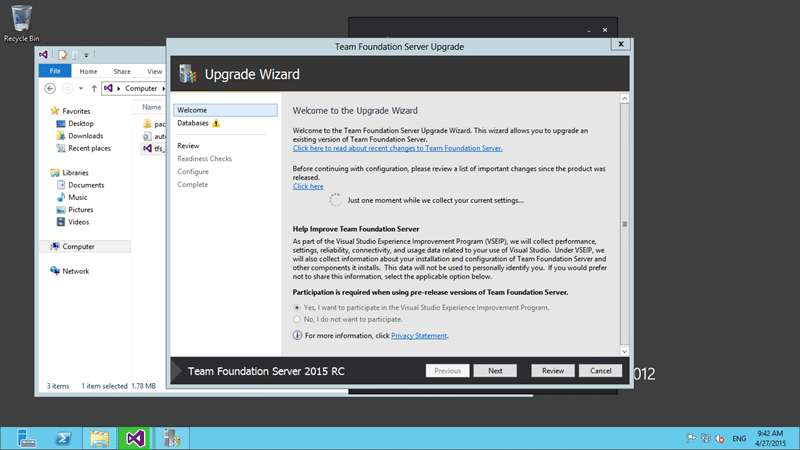Click the Name column header in Explorer

click(x=152, y=107)
